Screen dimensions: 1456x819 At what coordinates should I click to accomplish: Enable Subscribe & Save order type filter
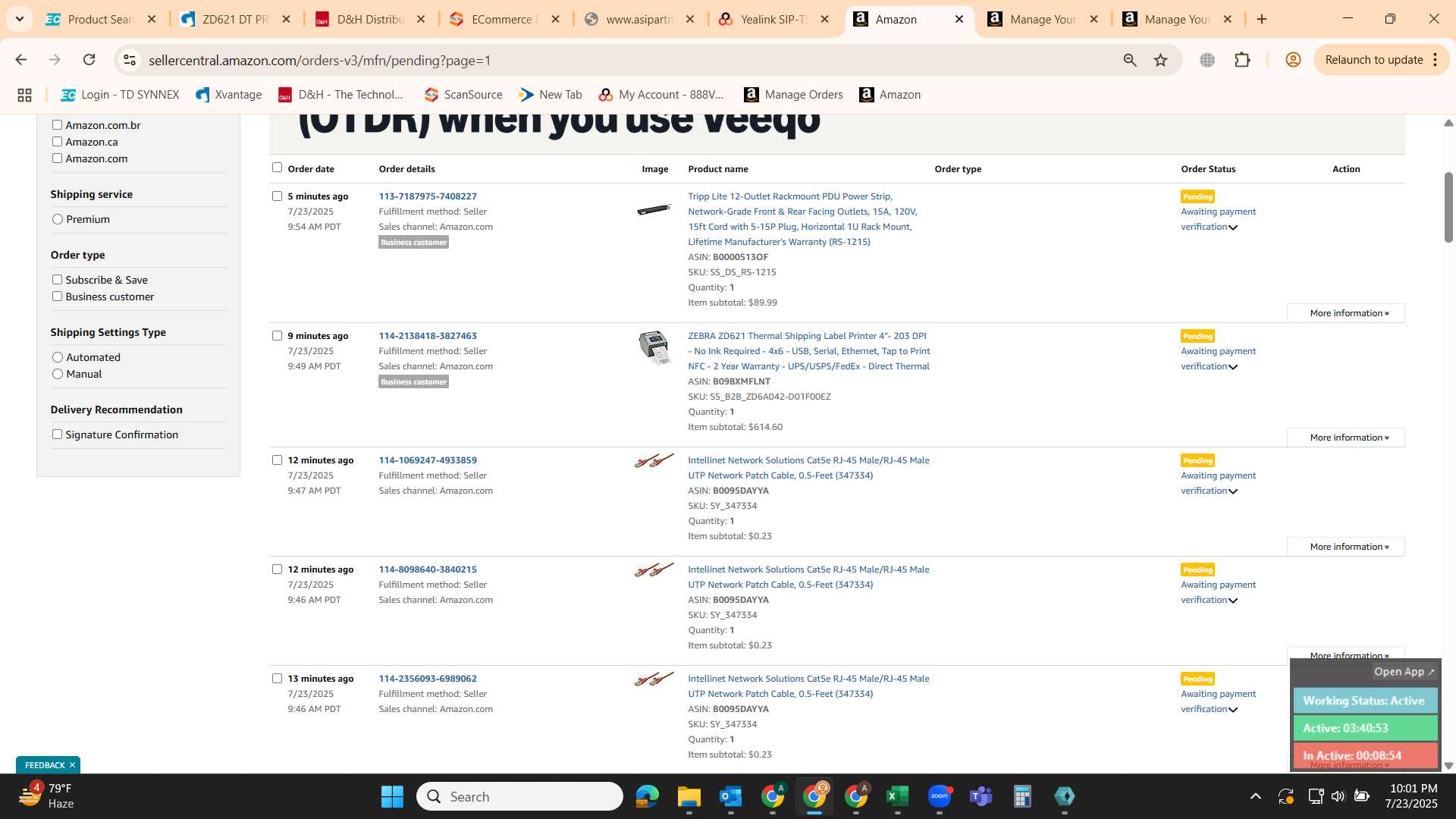(57, 280)
